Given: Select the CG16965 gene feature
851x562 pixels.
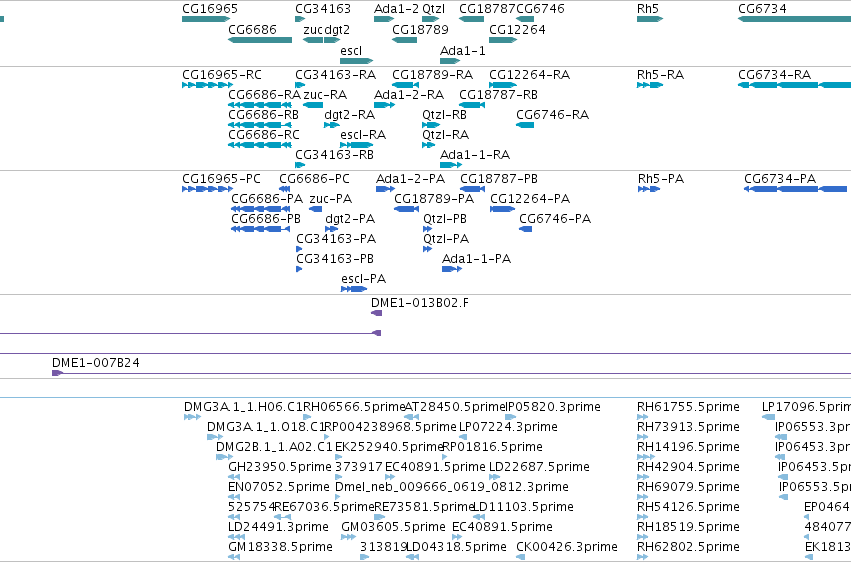Looking at the screenshot, I should [x=206, y=19].
